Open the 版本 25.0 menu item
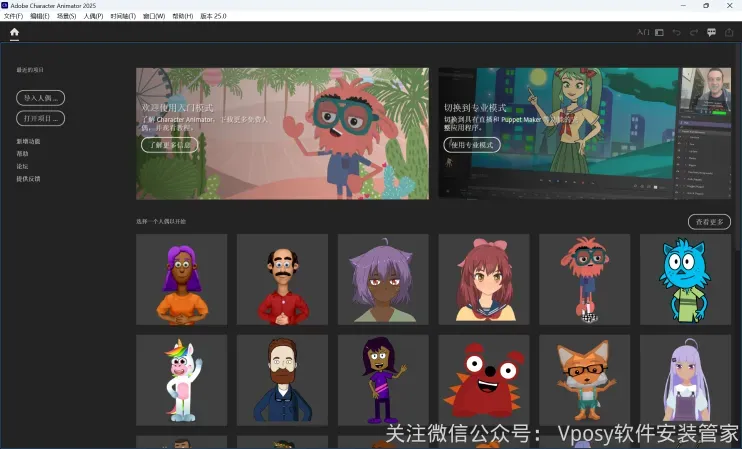This screenshot has height=449, width=742. coord(213,16)
